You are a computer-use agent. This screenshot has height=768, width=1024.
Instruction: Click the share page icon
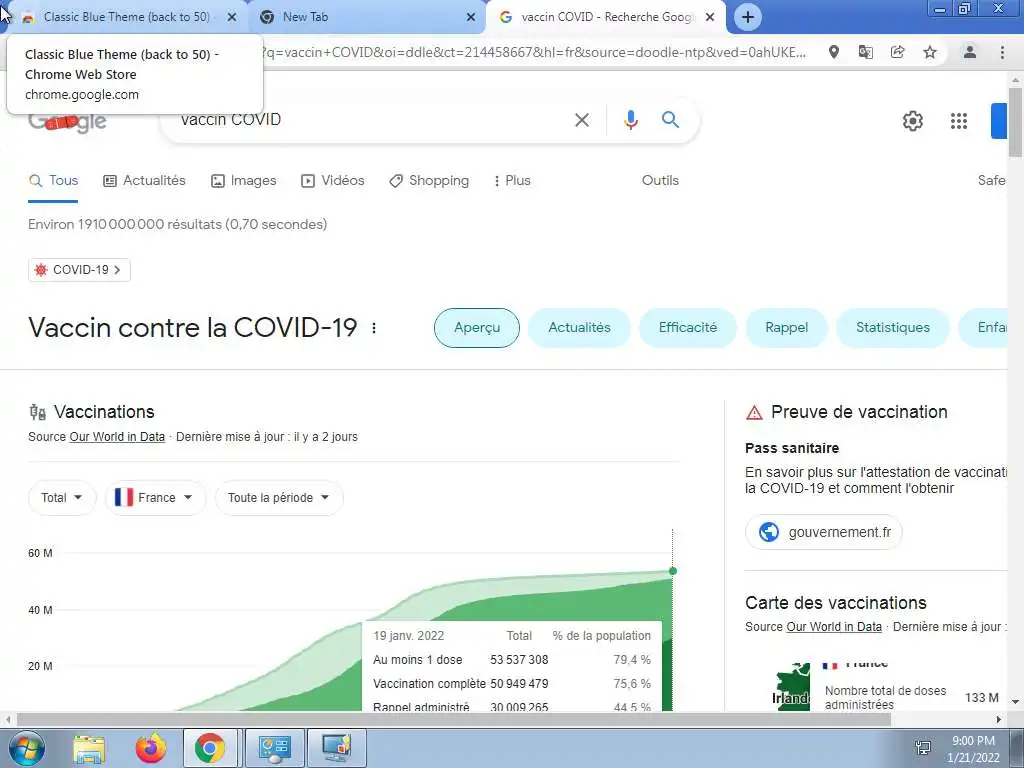898,52
